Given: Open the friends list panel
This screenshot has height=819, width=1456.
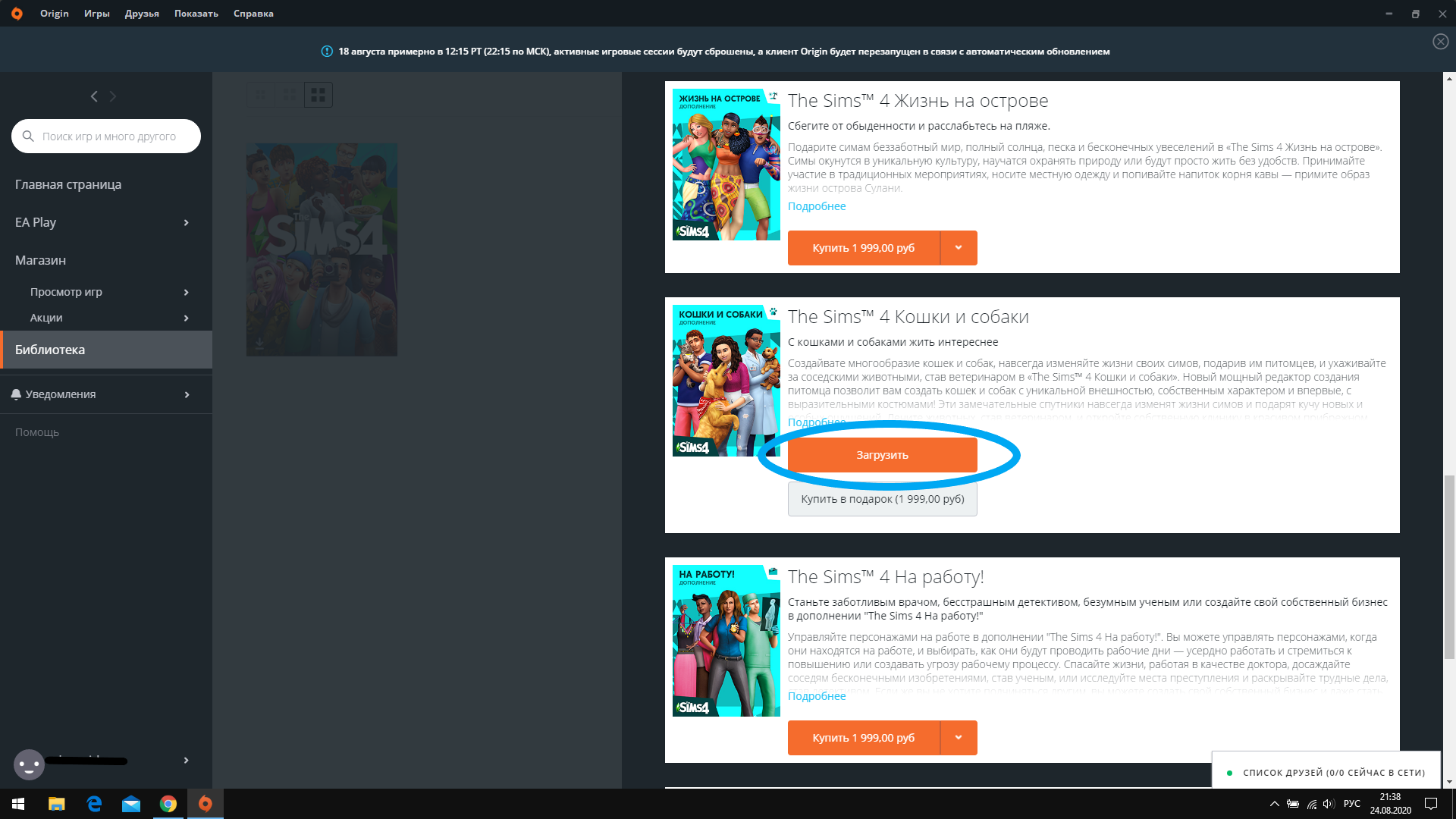Looking at the screenshot, I should (x=1326, y=772).
